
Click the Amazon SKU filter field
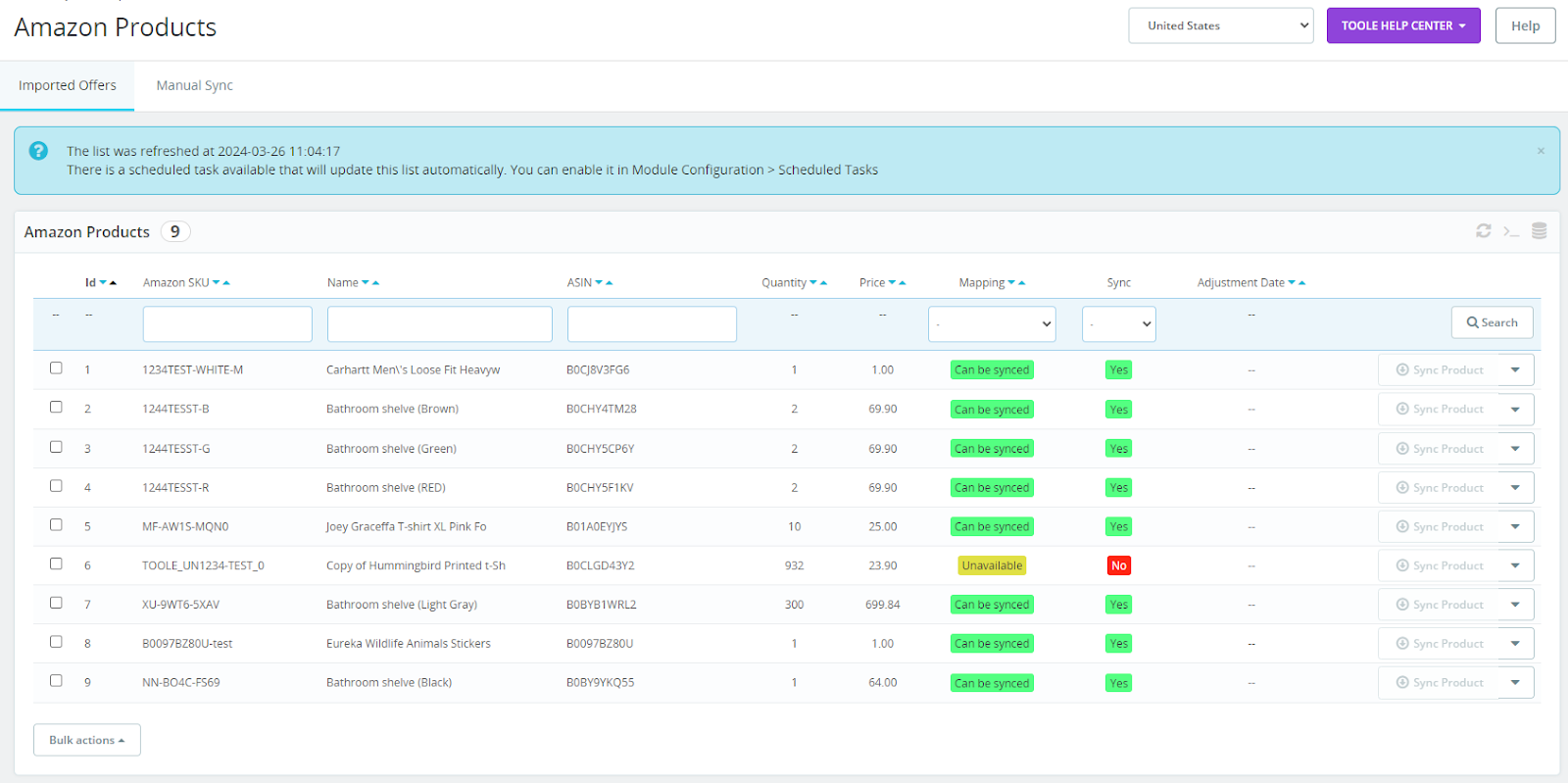[227, 324]
